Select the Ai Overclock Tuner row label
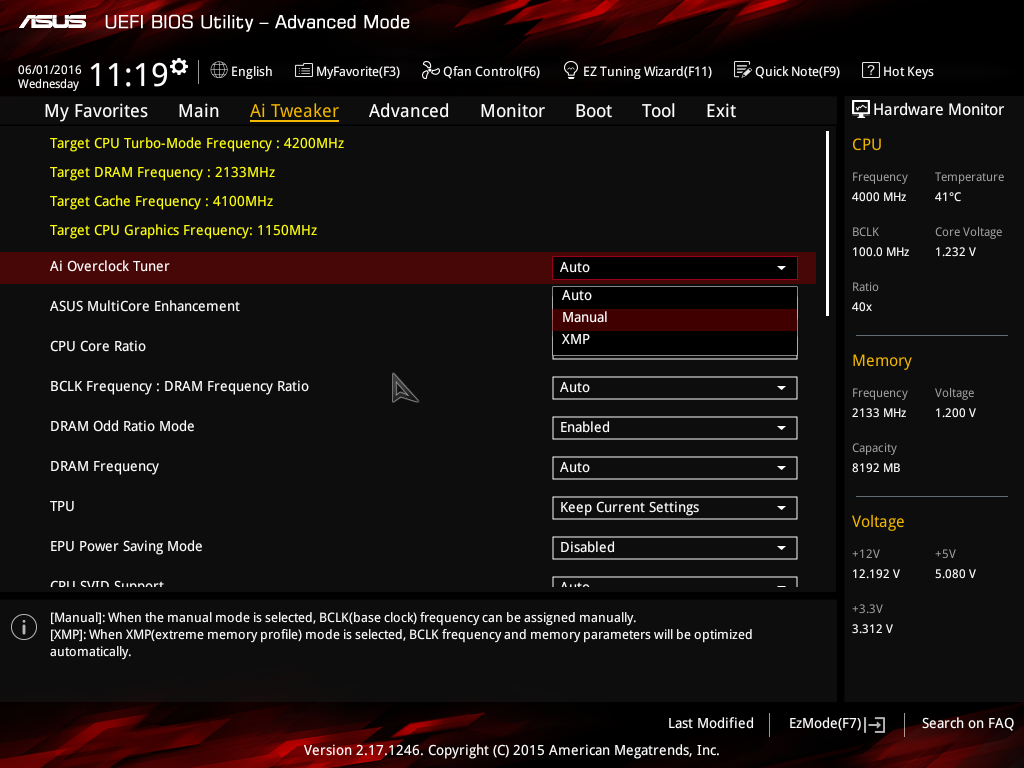This screenshot has height=768, width=1024. pyautogui.click(x=110, y=266)
